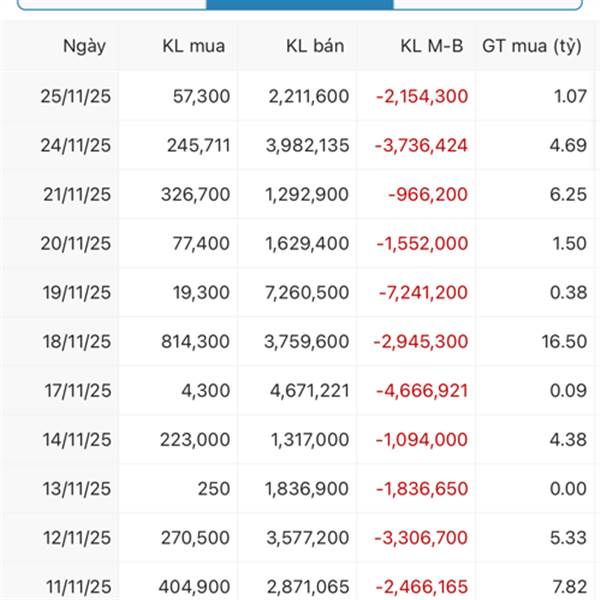Click buy volume 326,700 on 21/11/25
Viewport: 600px width, 600px height.
pyautogui.click(x=195, y=194)
